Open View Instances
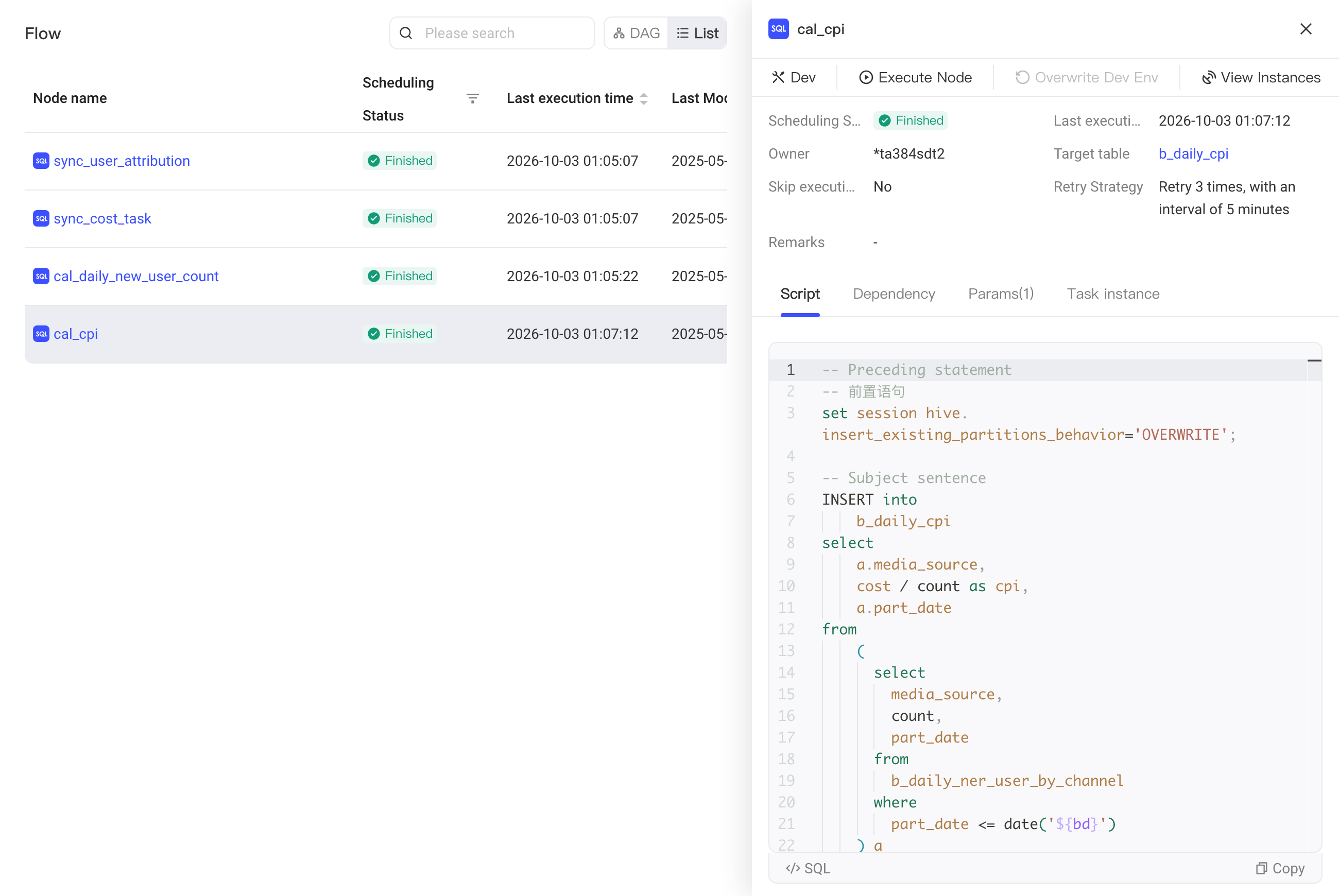The width and height of the screenshot is (1339, 896). (x=1261, y=77)
